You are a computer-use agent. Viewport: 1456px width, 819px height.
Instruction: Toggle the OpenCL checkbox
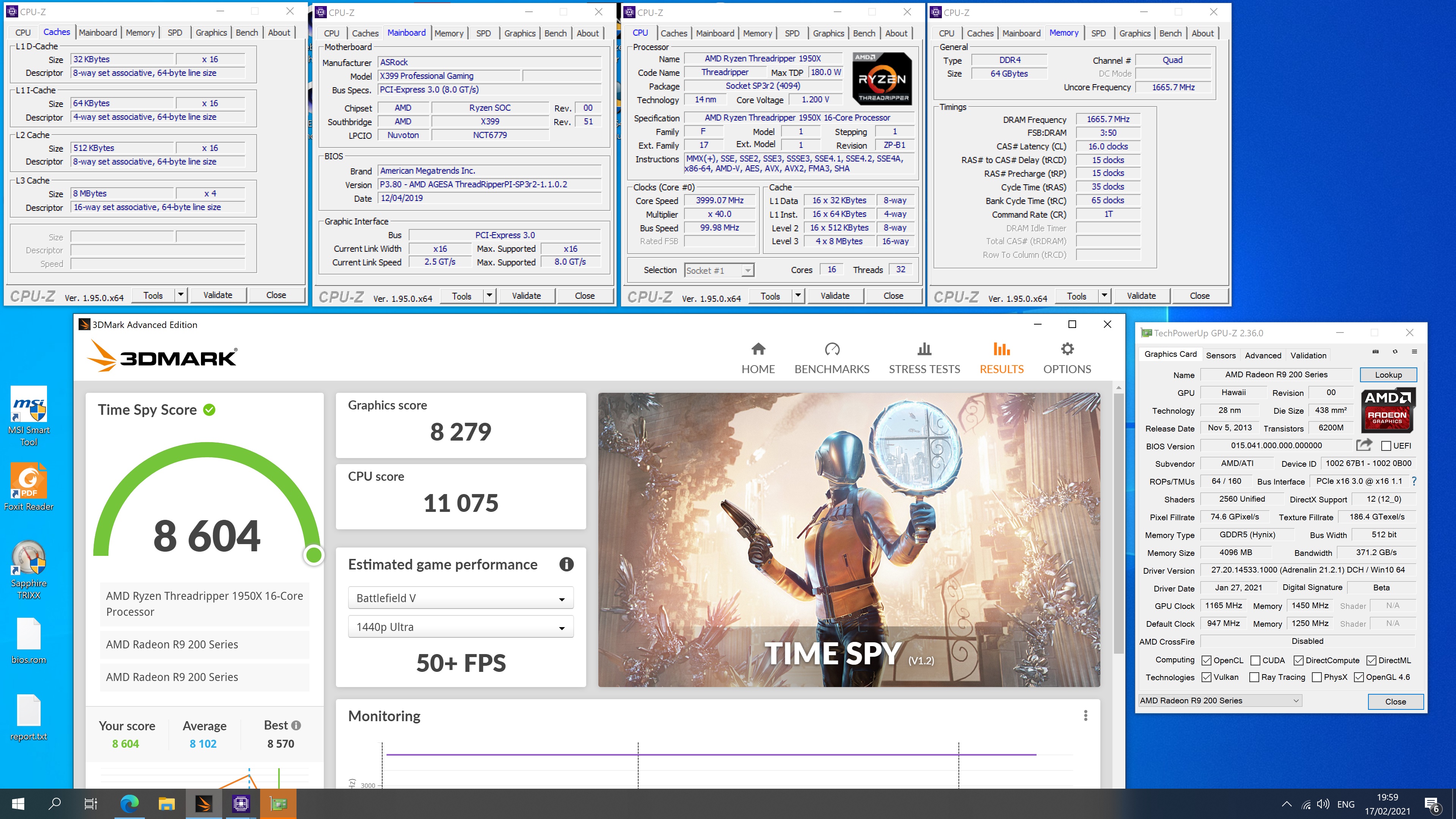(x=1206, y=660)
